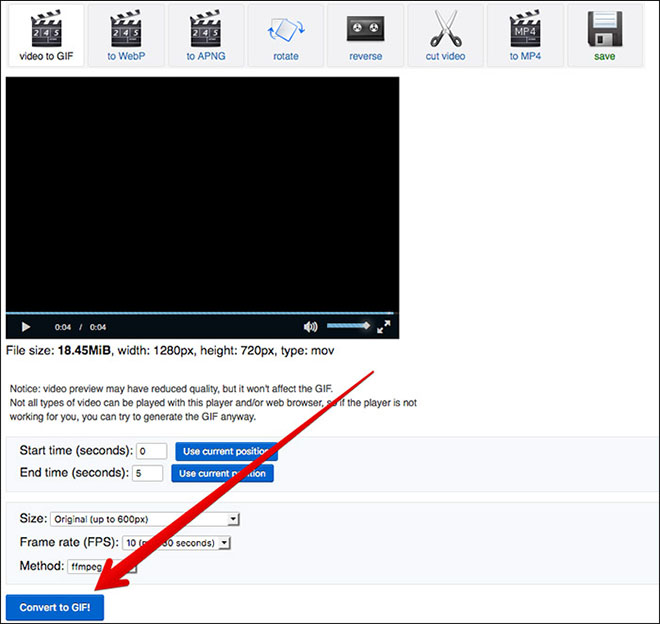The image size is (660, 624).
Task: Open the Method dropdown
Action: click(x=100, y=567)
